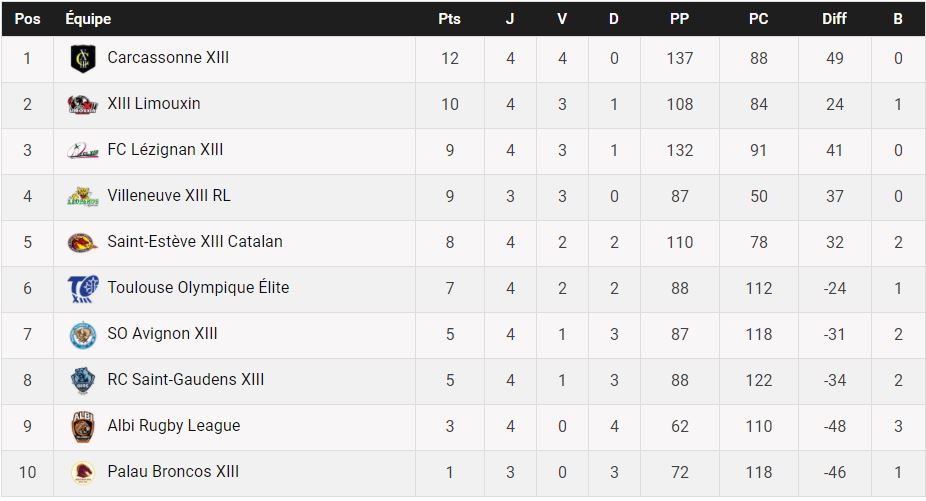This screenshot has height=501, width=926.
Task: Sort by the PP column header
Action: (x=679, y=19)
